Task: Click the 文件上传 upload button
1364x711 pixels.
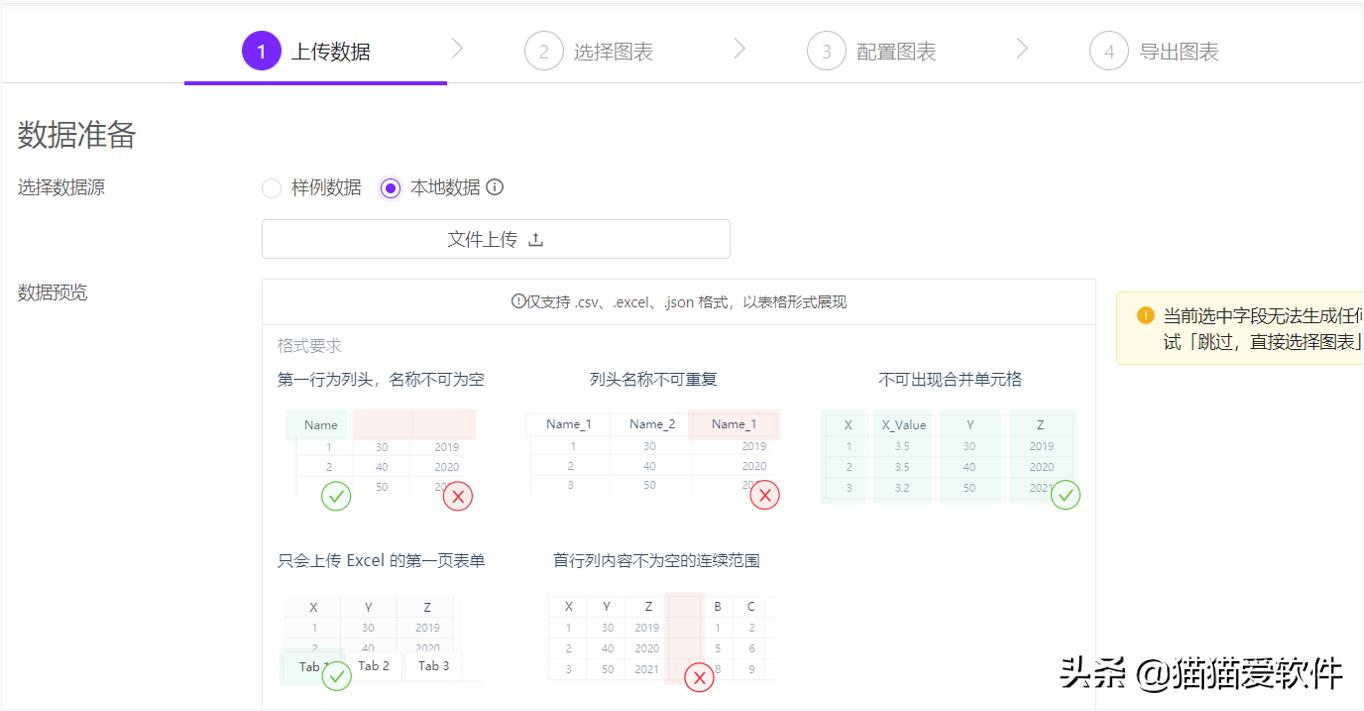Action: tap(495, 239)
